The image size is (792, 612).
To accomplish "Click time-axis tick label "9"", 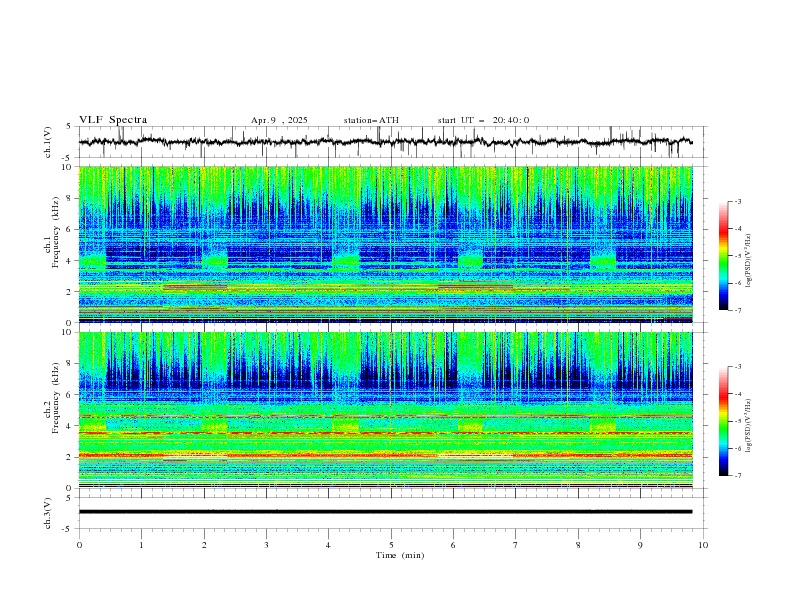I will pos(640,545).
